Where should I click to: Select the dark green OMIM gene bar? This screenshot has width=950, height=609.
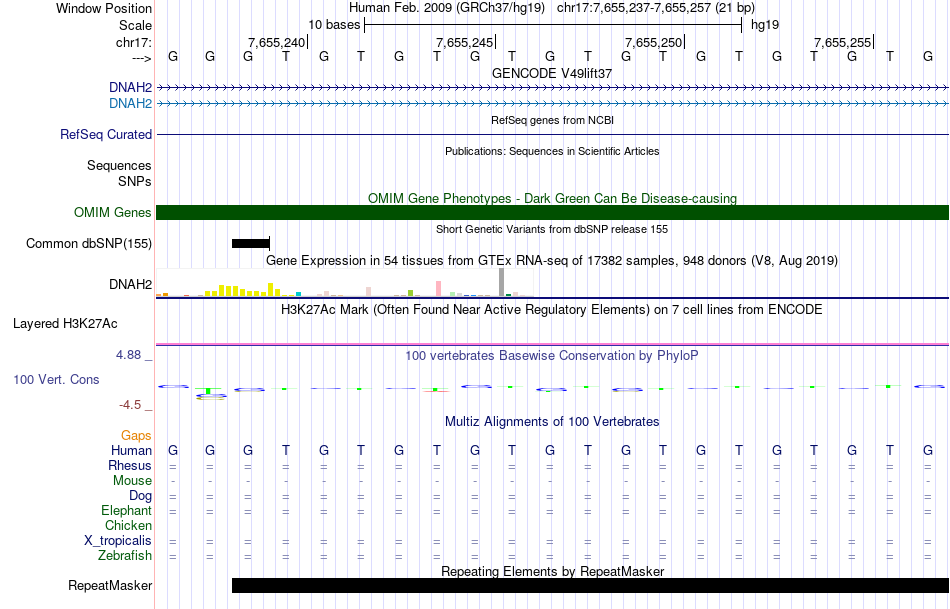553,213
